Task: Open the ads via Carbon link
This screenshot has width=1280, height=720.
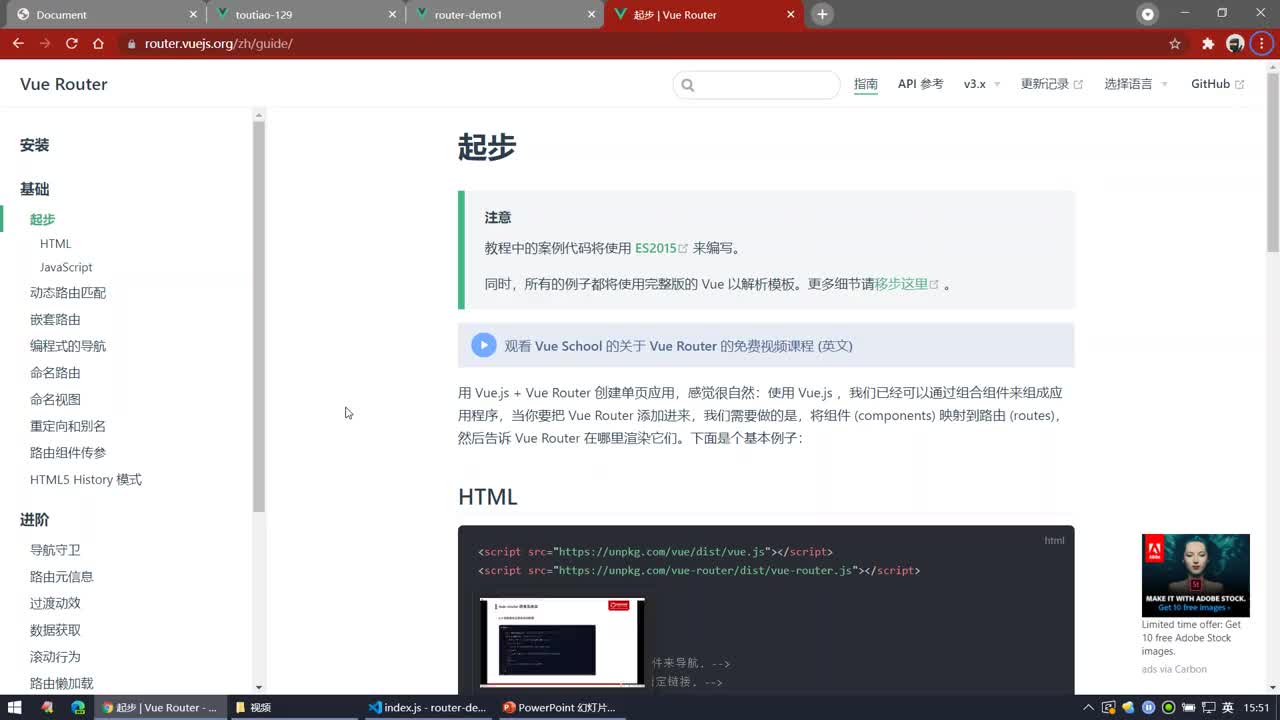Action: pos(1174,669)
